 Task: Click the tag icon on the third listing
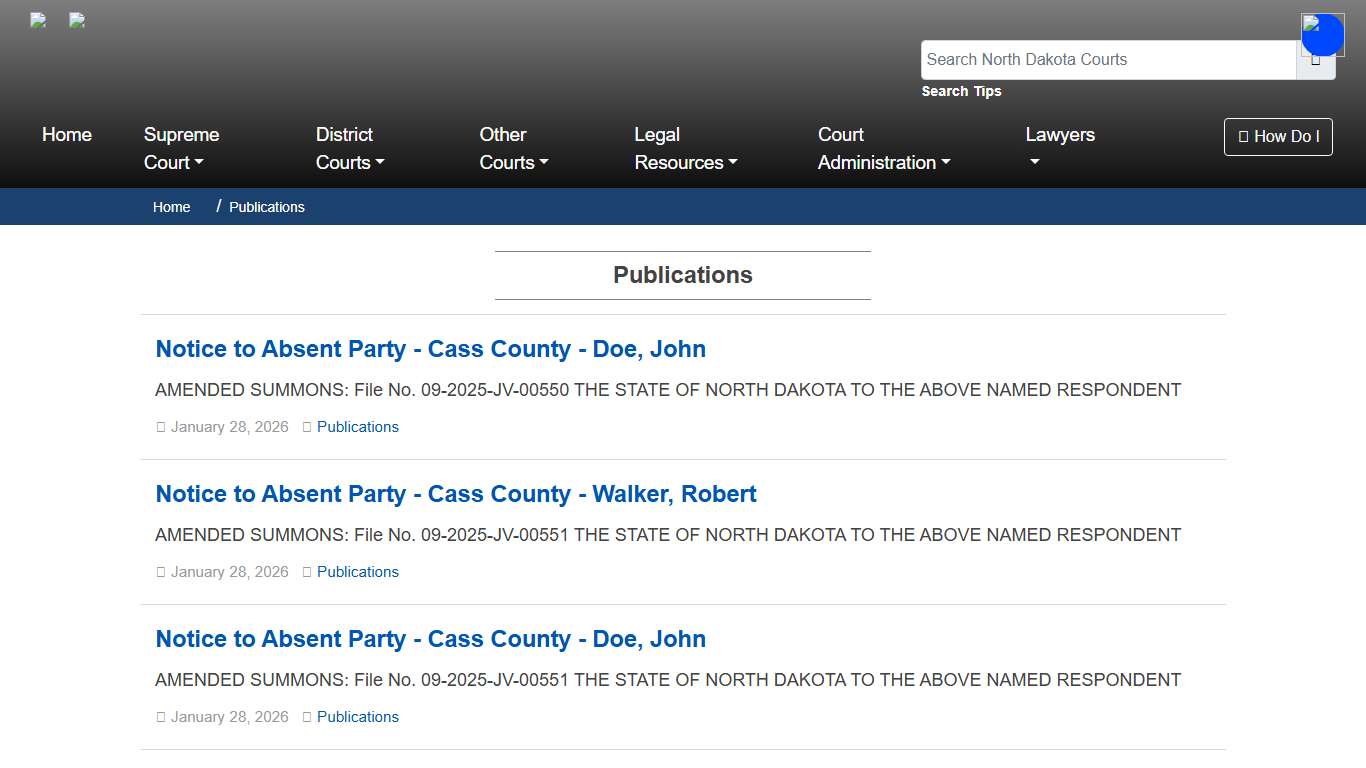point(308,717)
